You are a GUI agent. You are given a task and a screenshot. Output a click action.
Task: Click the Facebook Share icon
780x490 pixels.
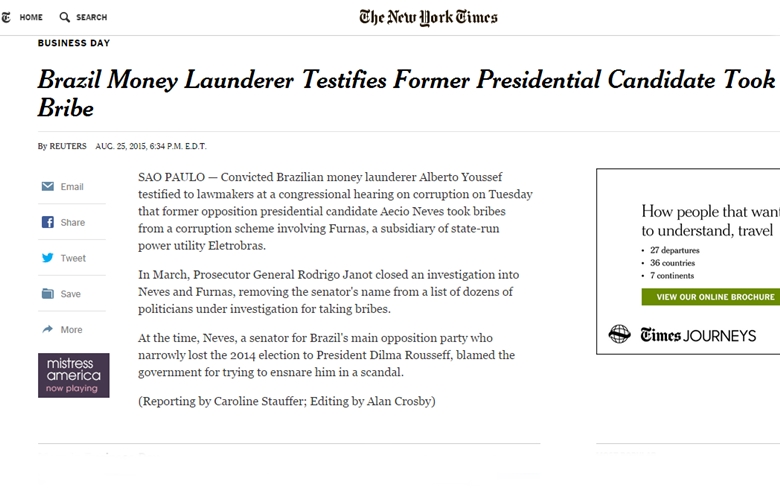[47, 223]
